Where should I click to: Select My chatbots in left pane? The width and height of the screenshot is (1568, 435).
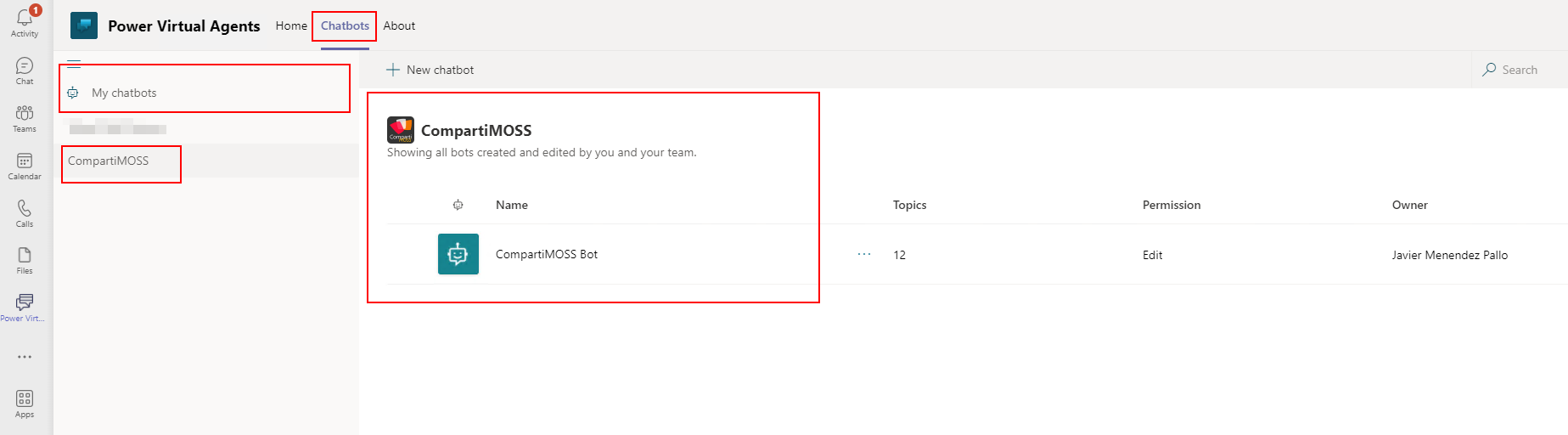[124, 93]
